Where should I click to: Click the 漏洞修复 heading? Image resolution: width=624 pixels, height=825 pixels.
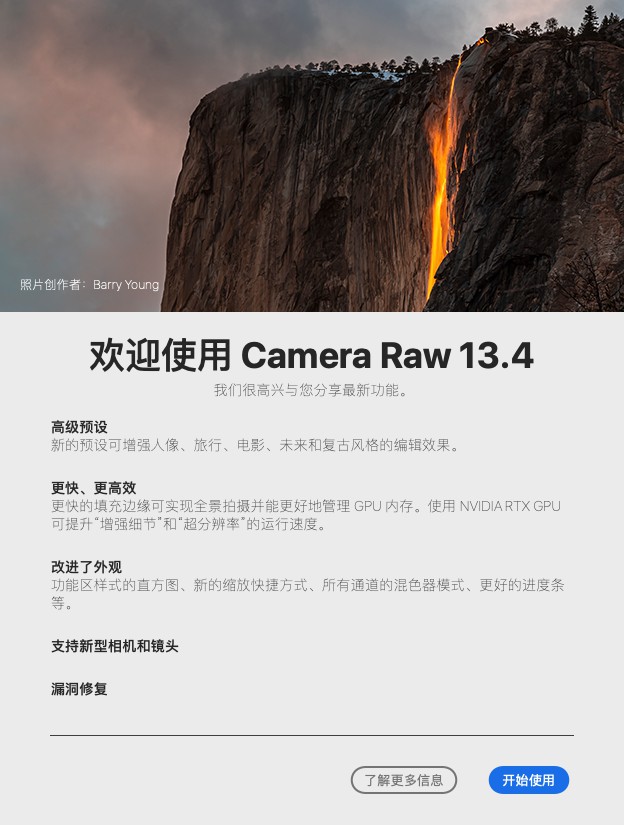coord(79,689)
